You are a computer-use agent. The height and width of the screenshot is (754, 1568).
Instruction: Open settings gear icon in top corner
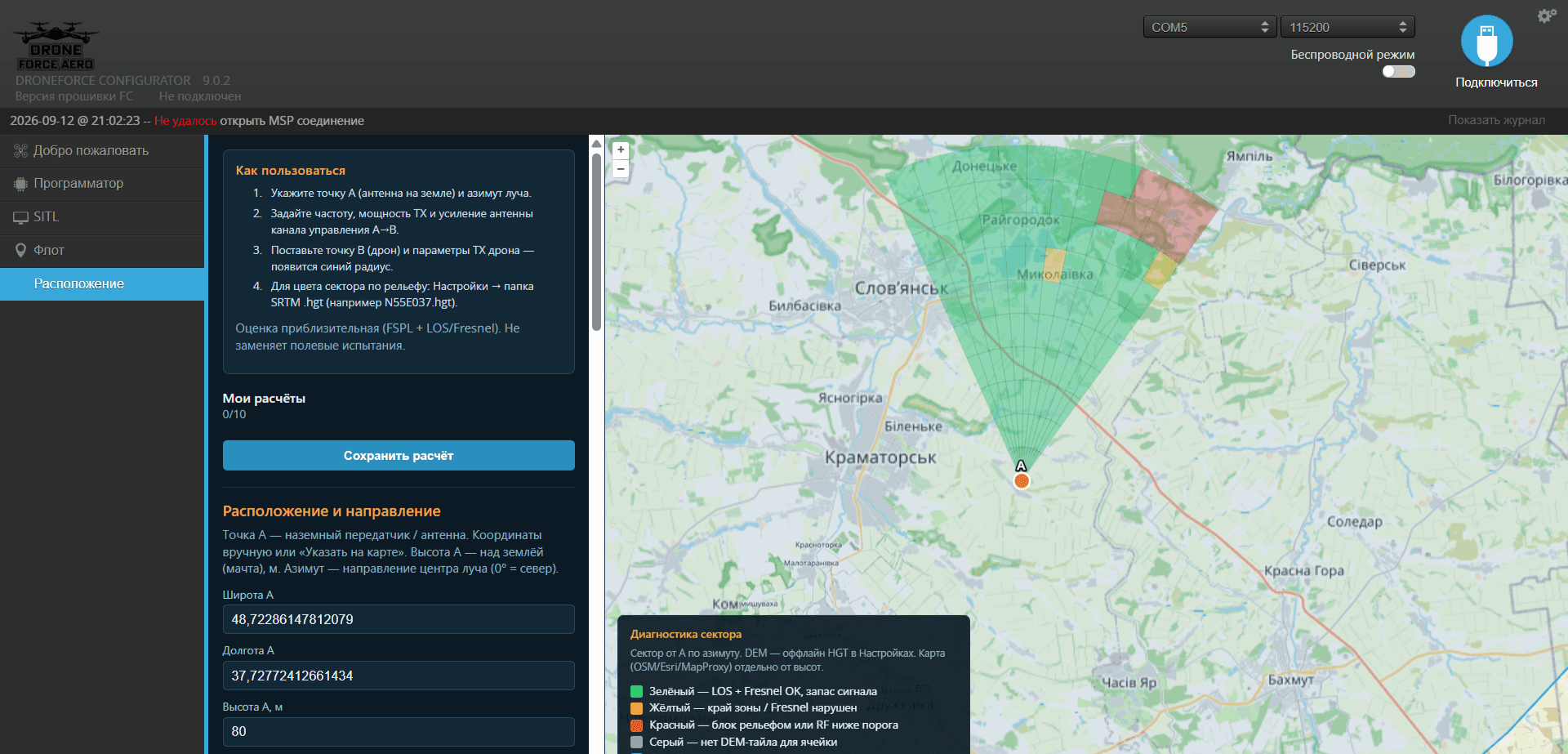[1546, 16]
